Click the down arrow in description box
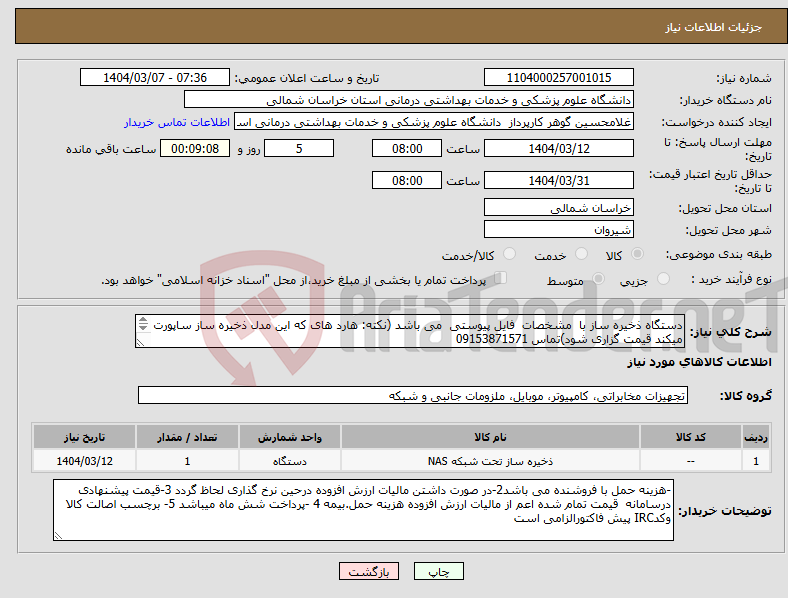 click(143, 328)
